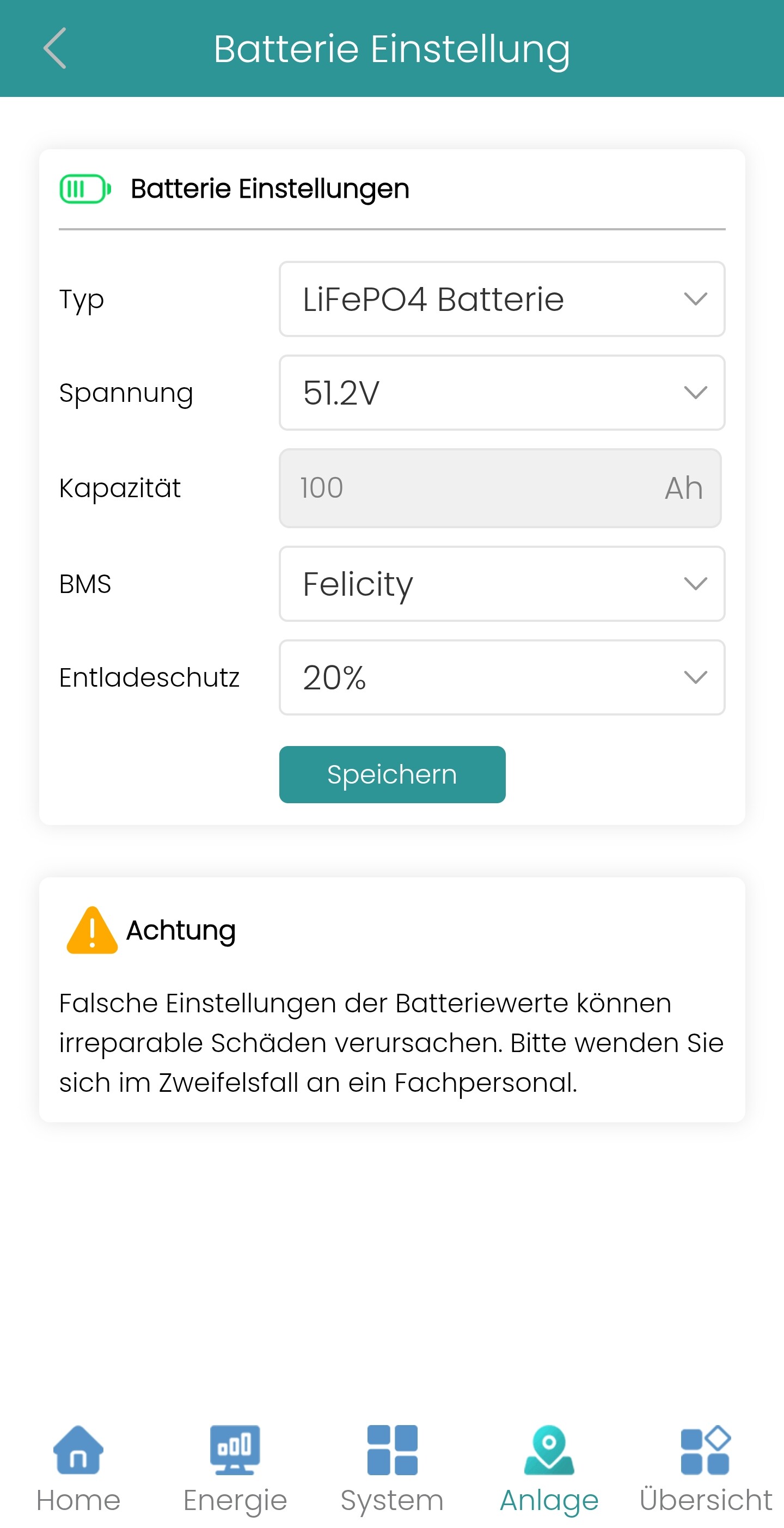Screen dimensions: 784x1528
Task: Click the chevron on the Typ field
Action: pyautogui.click(x=695, y=299)
